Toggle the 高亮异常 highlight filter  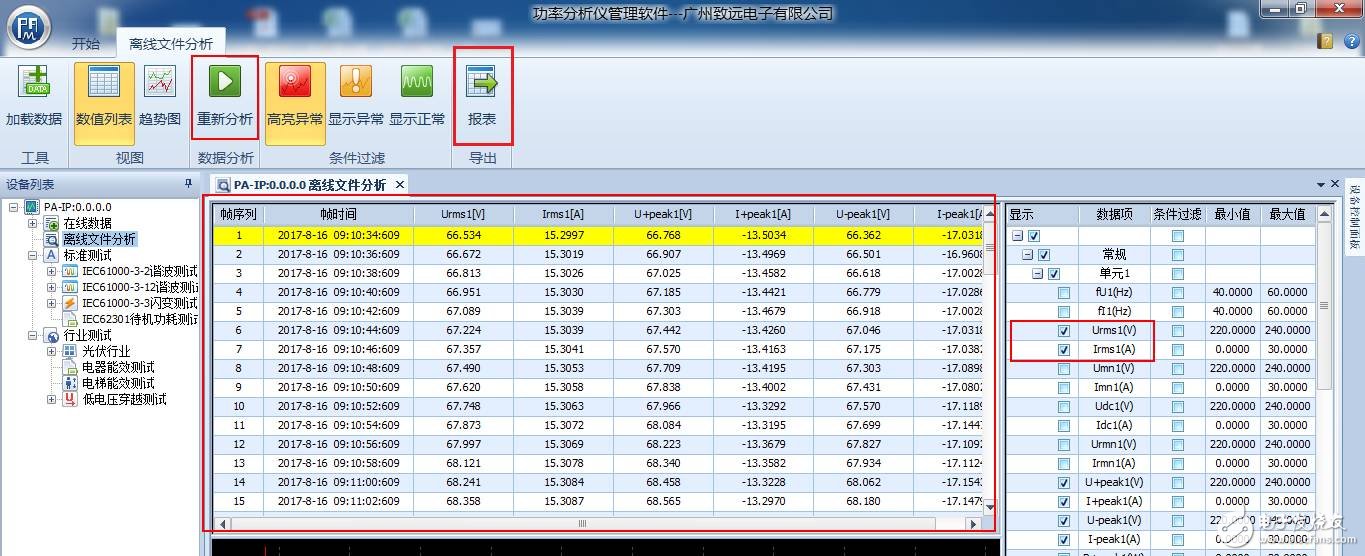295,83
